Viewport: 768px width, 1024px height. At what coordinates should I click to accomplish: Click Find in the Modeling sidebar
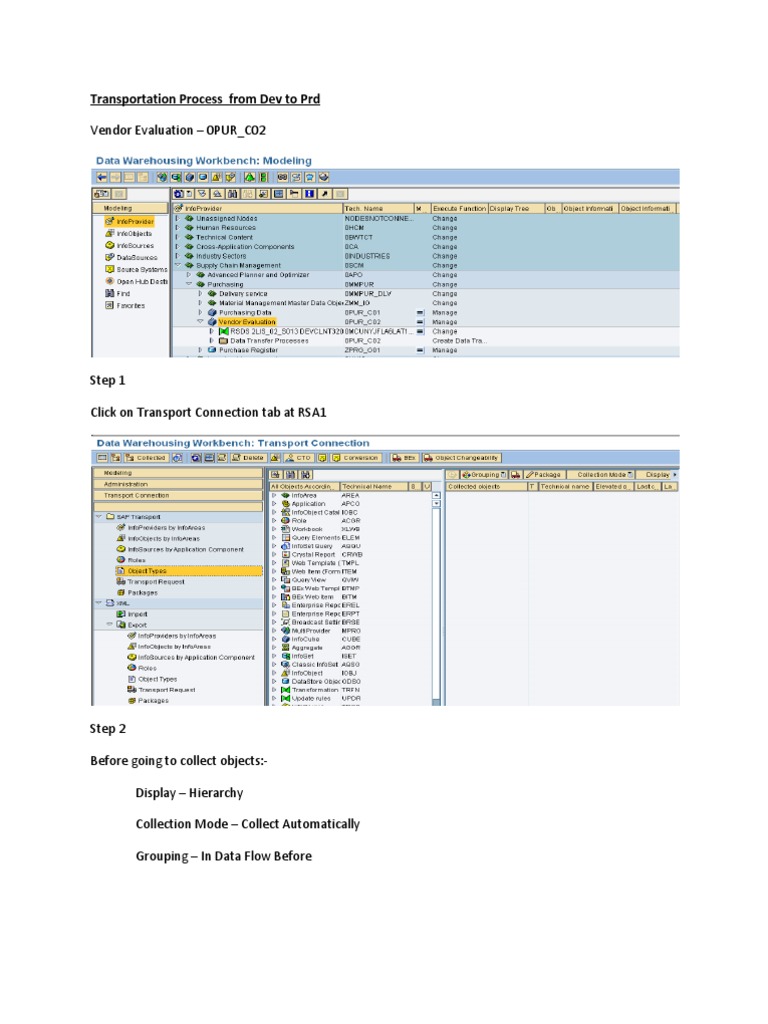pyautogui.click(x=118, y=293)
